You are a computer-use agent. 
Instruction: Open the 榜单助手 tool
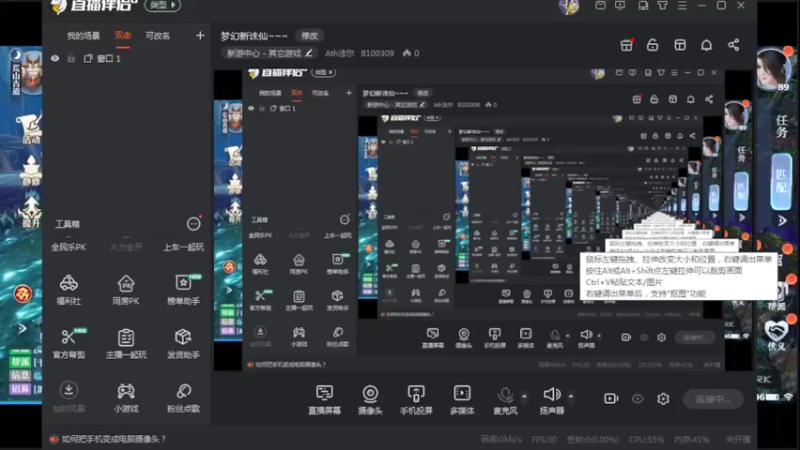(x=183, y=290)
